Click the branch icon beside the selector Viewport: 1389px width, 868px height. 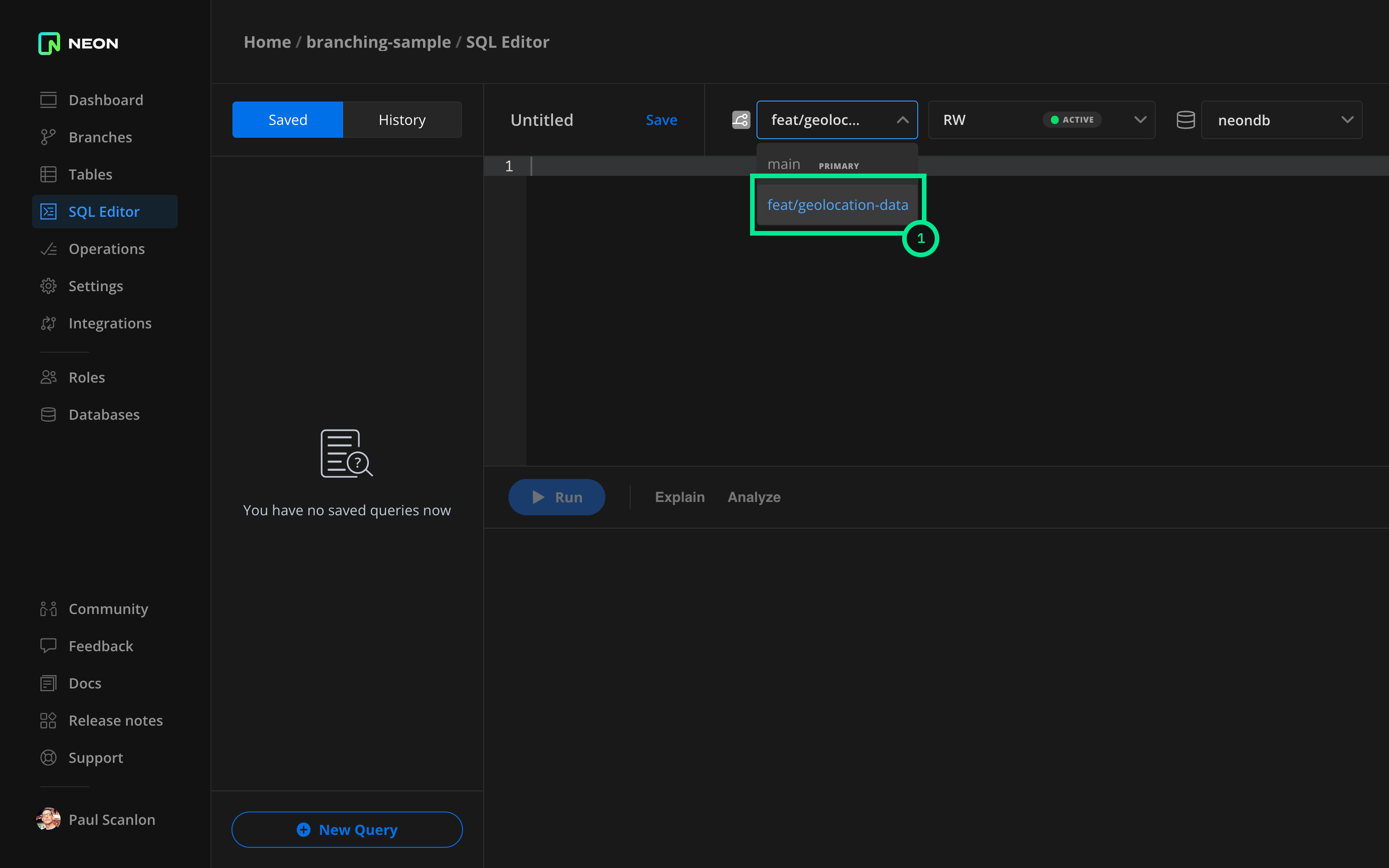point(740,120)
